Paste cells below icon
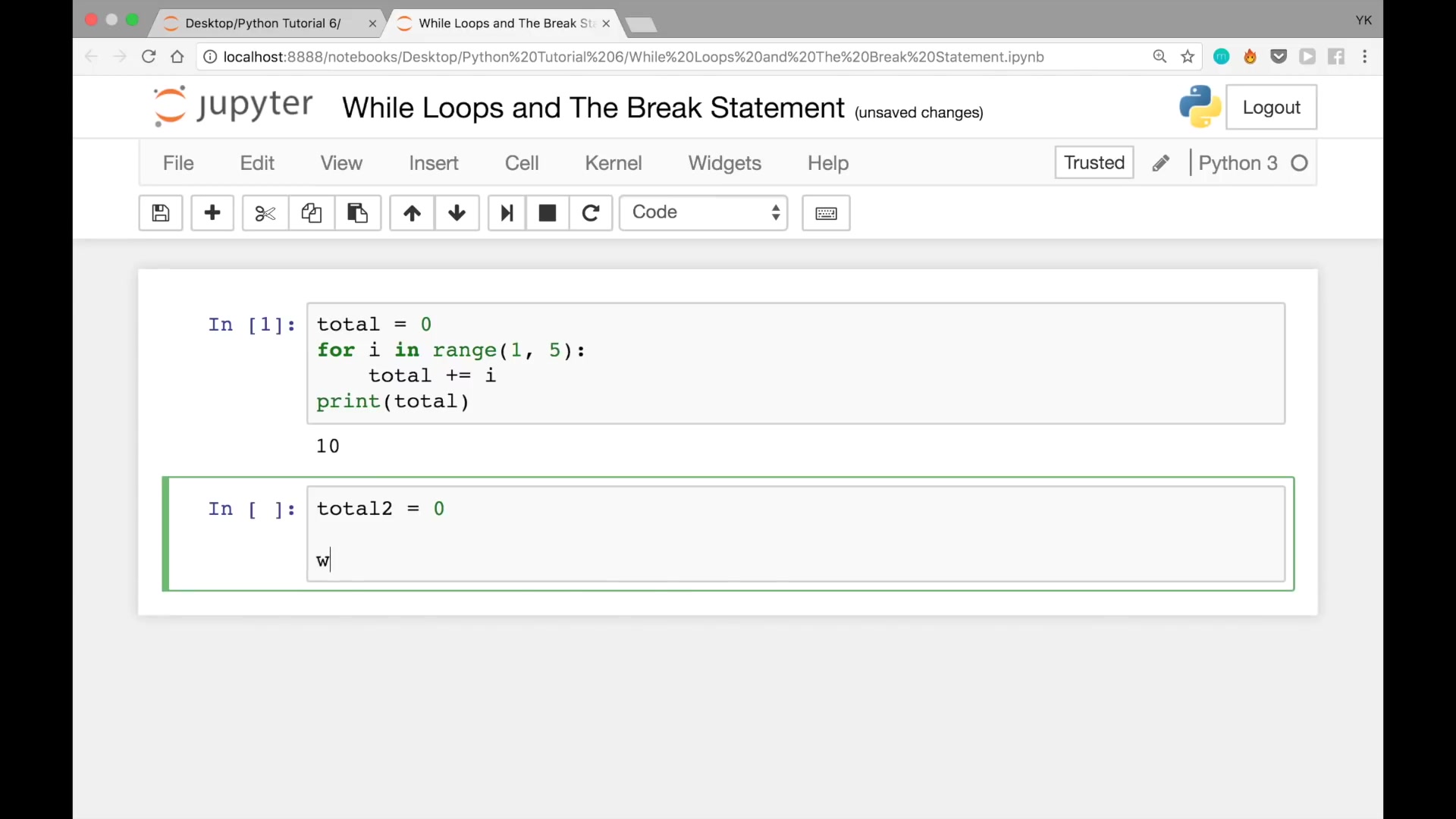 [x=357, y=213]
